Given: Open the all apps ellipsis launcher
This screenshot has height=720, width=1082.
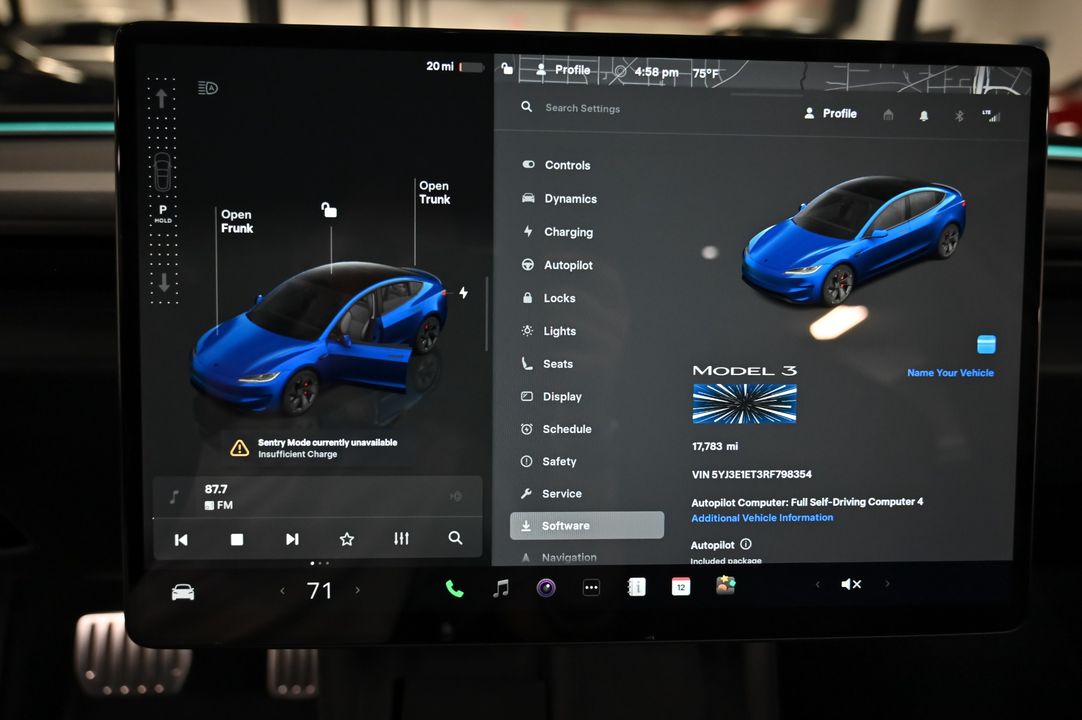Looking at the screenshot, I should (x=591, y=587).
